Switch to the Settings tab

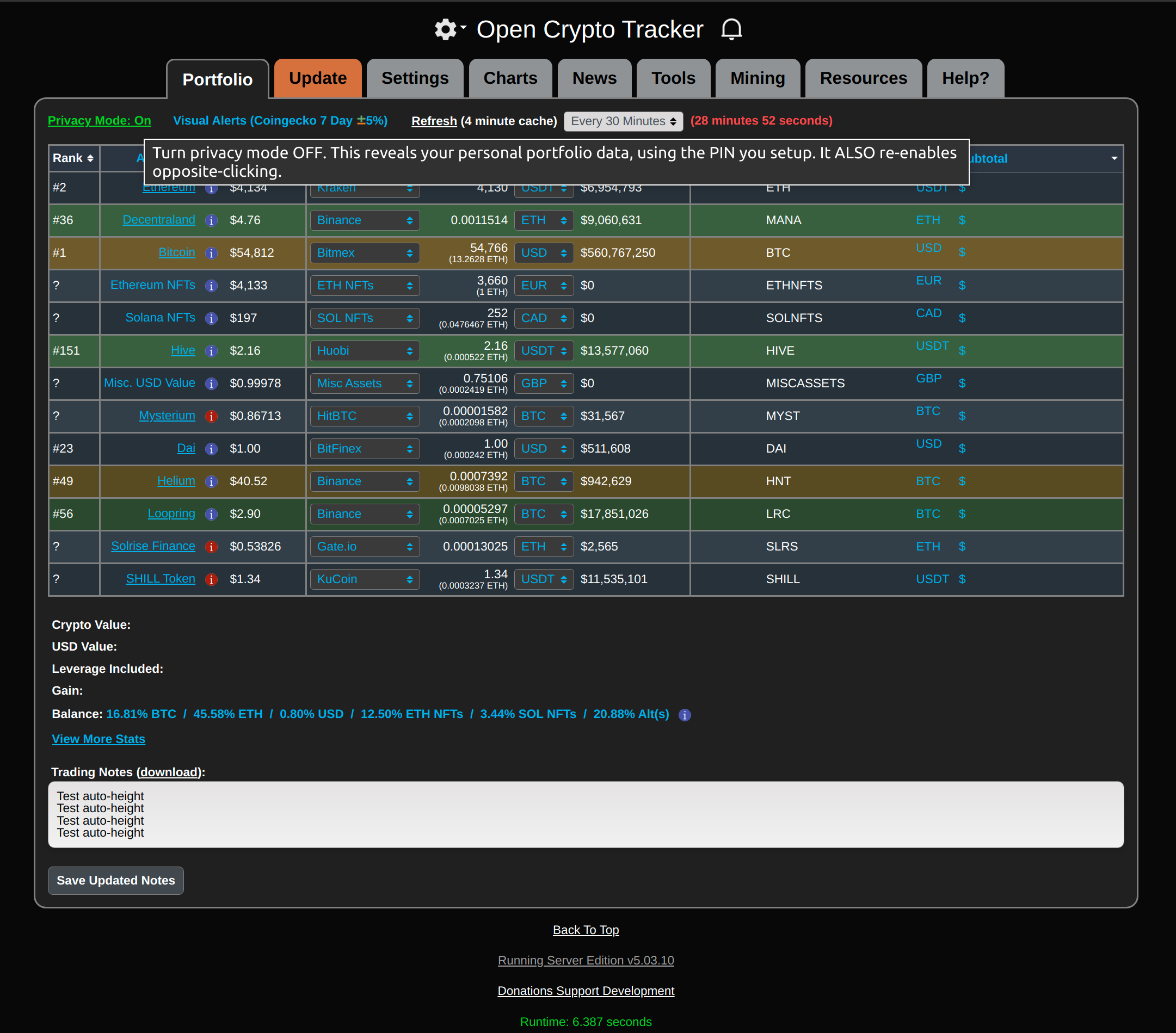pyautogui.click(x=415, y=78)
